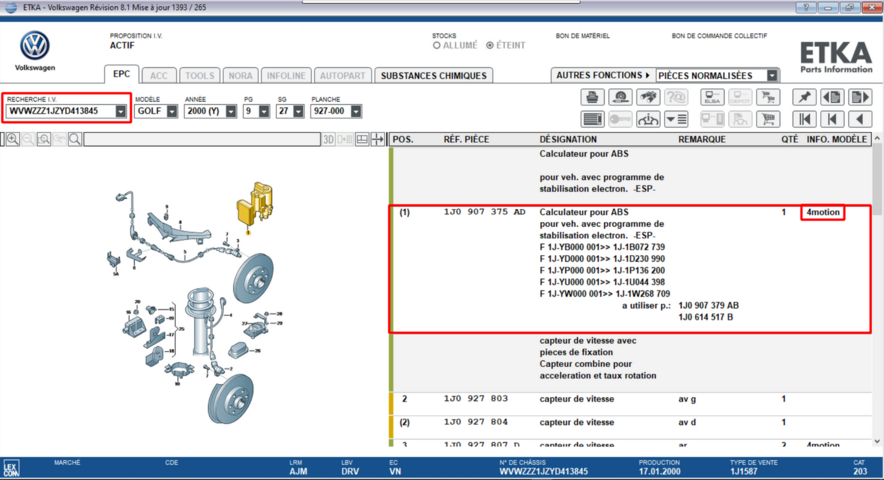This screenshot has height=480, width=884.
Task: Click the parts list scroll down arrow
Action: pos(877,441)
